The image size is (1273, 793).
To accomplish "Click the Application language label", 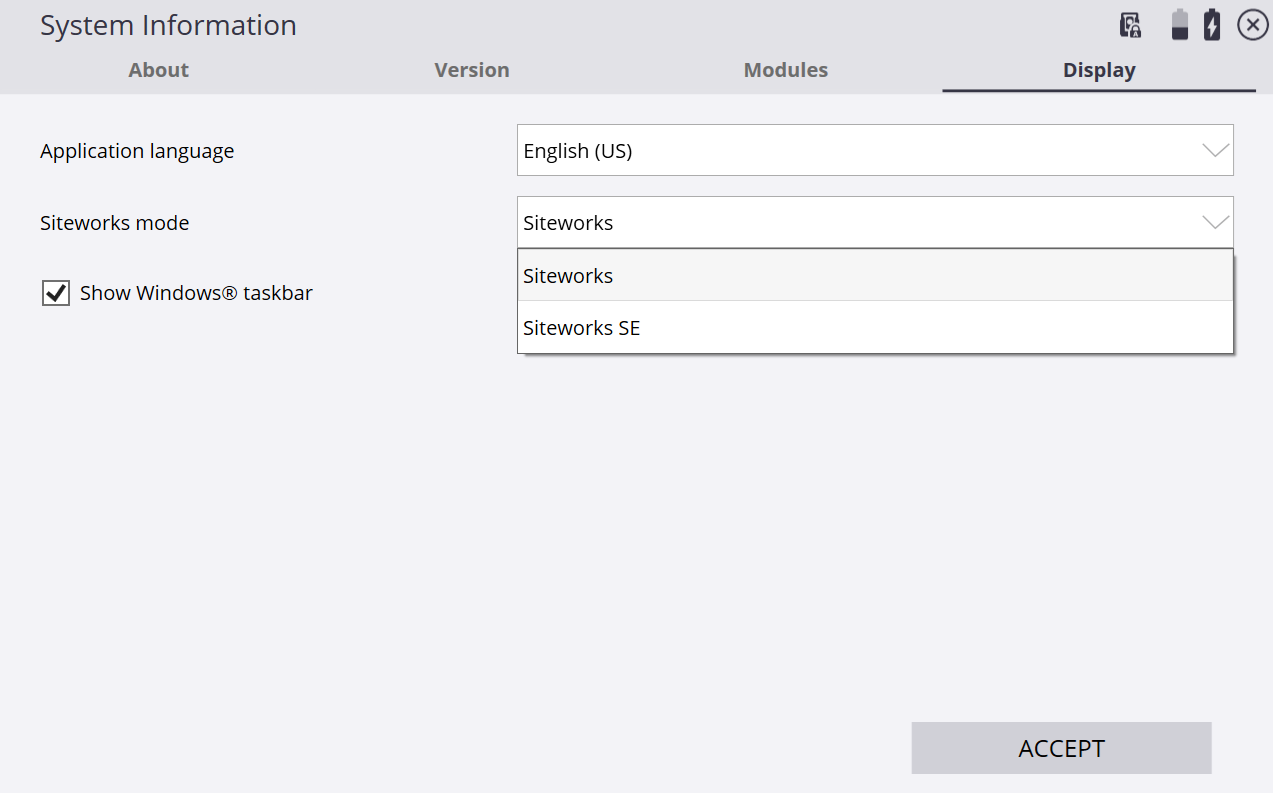I will click(x=137, y=151).
